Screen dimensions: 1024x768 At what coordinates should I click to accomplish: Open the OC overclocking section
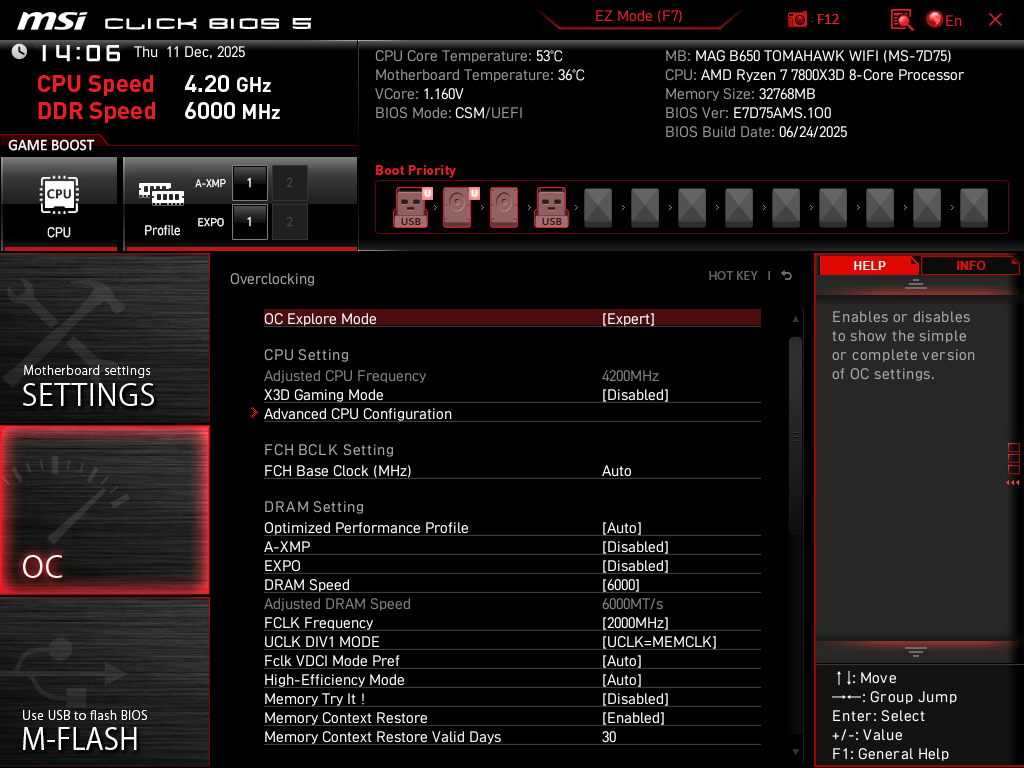coord(104,511)
